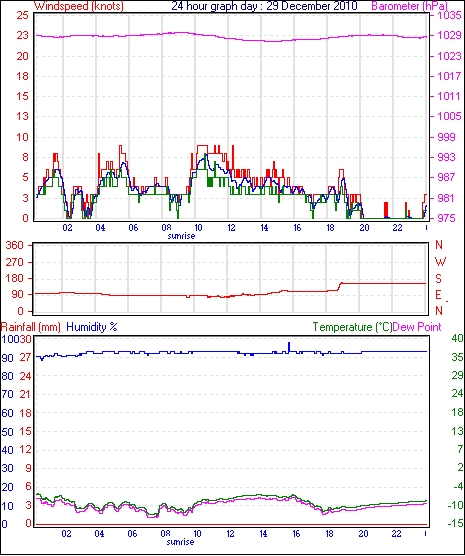Click the 360 wind direction axis value
Image resolution: width=465 pixels, height=556 pixels.
click(x=15, y=245)
